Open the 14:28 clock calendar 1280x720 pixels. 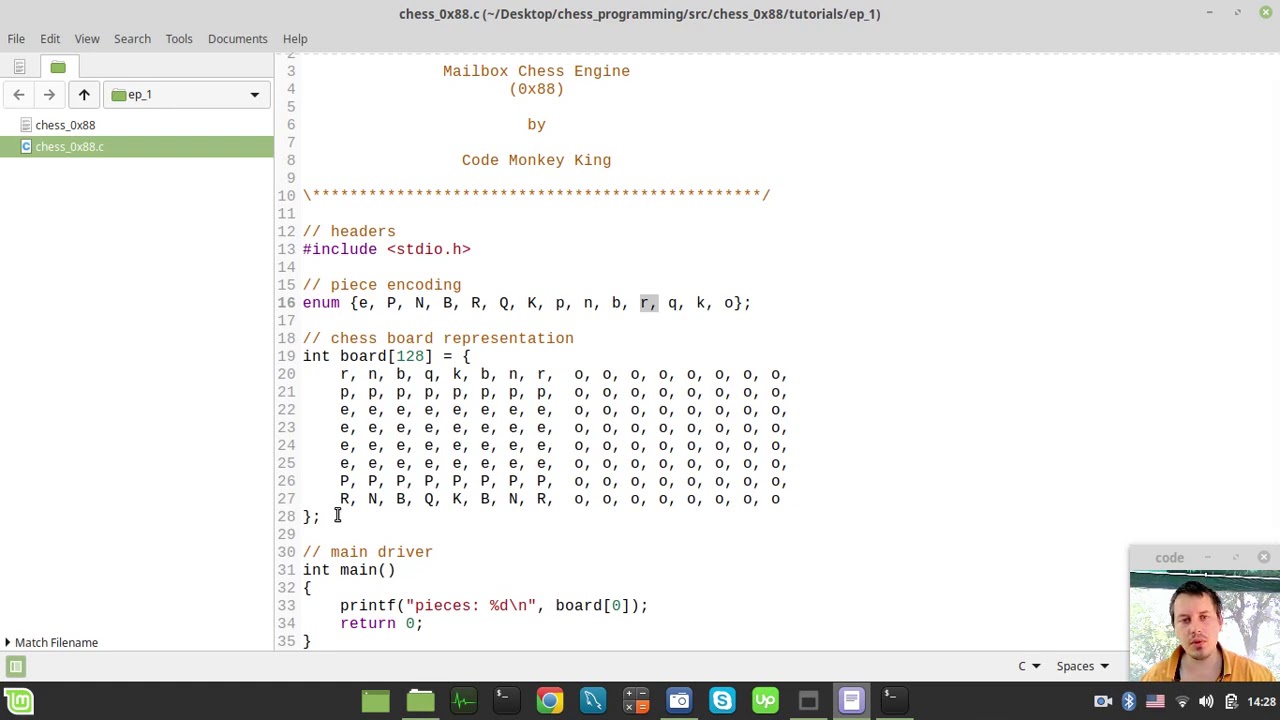pos(1262,702)
